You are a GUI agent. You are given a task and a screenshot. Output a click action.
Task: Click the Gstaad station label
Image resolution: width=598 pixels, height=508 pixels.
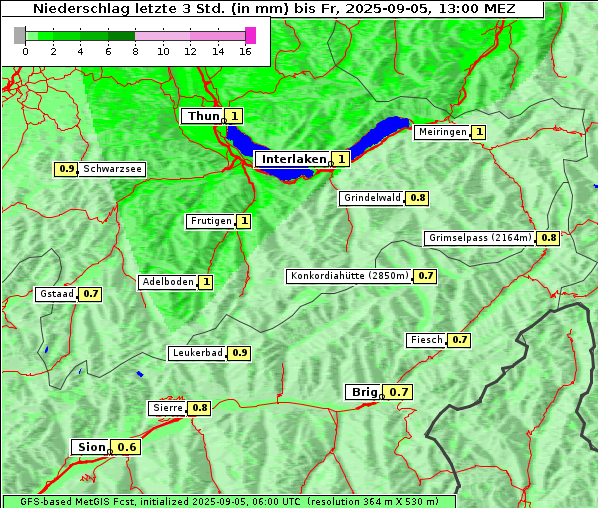click(56, 294)
